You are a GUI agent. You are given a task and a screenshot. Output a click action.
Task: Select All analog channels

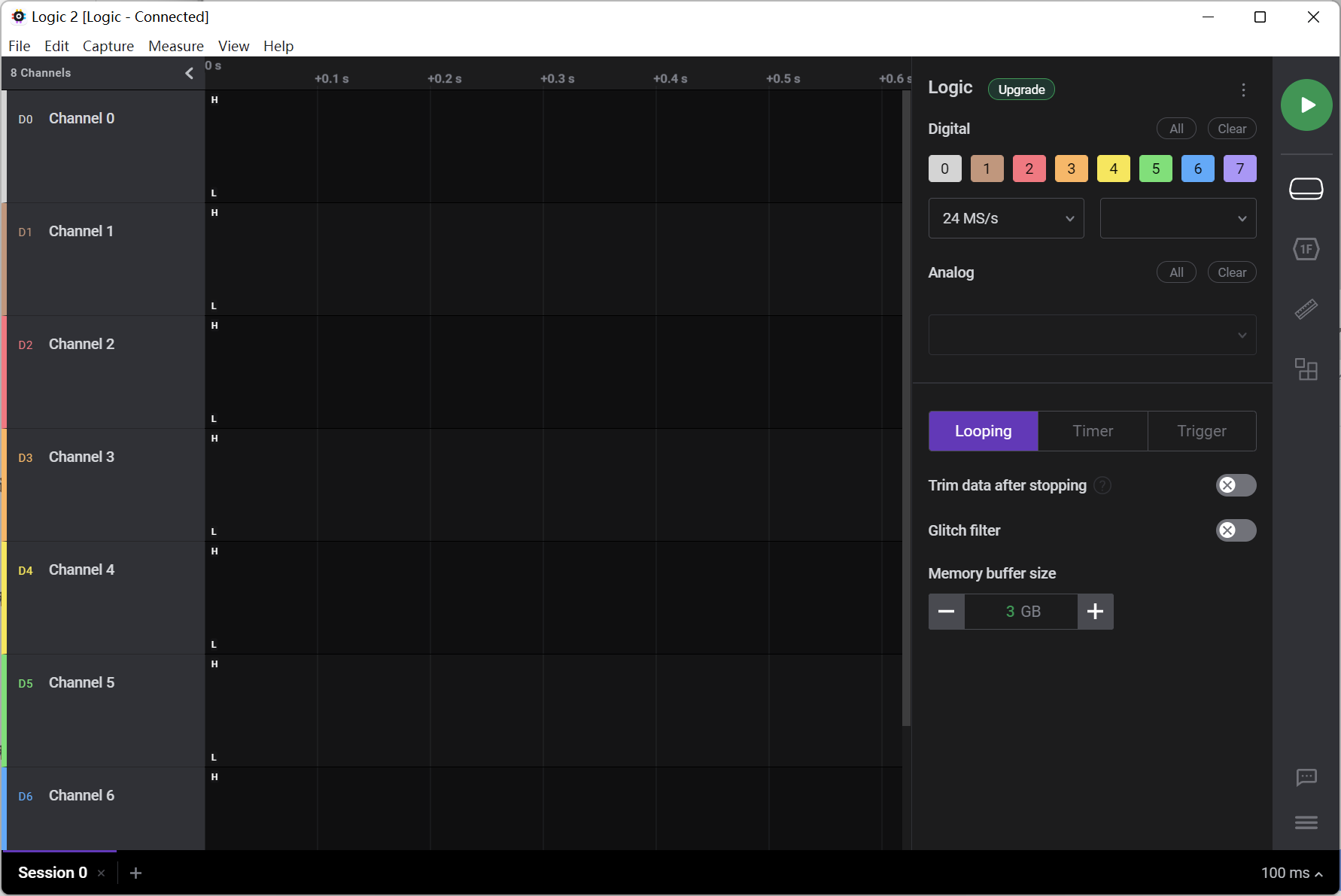pyautogui.click(x=1176, y=272)
